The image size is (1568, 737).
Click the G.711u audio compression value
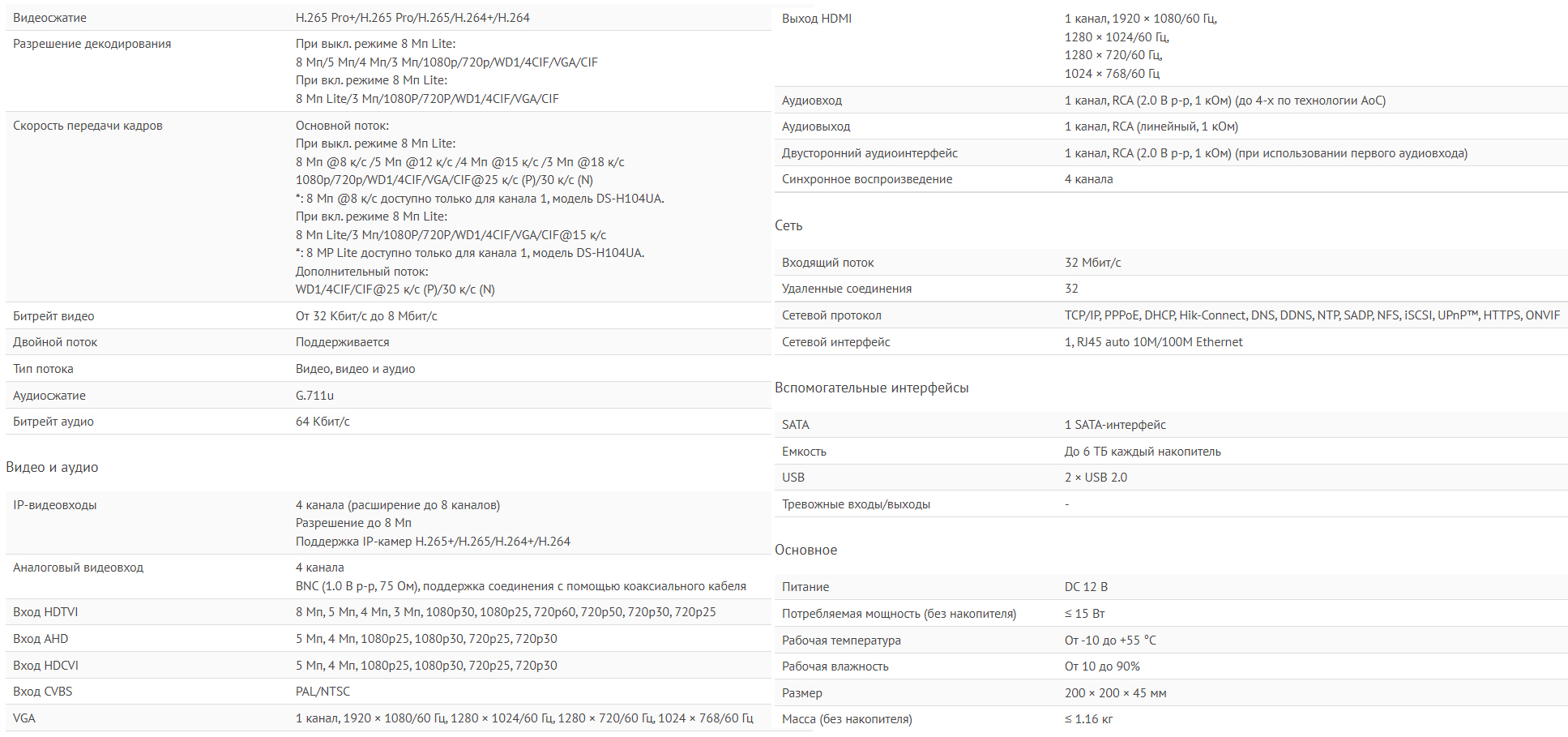tap(314, 396)
